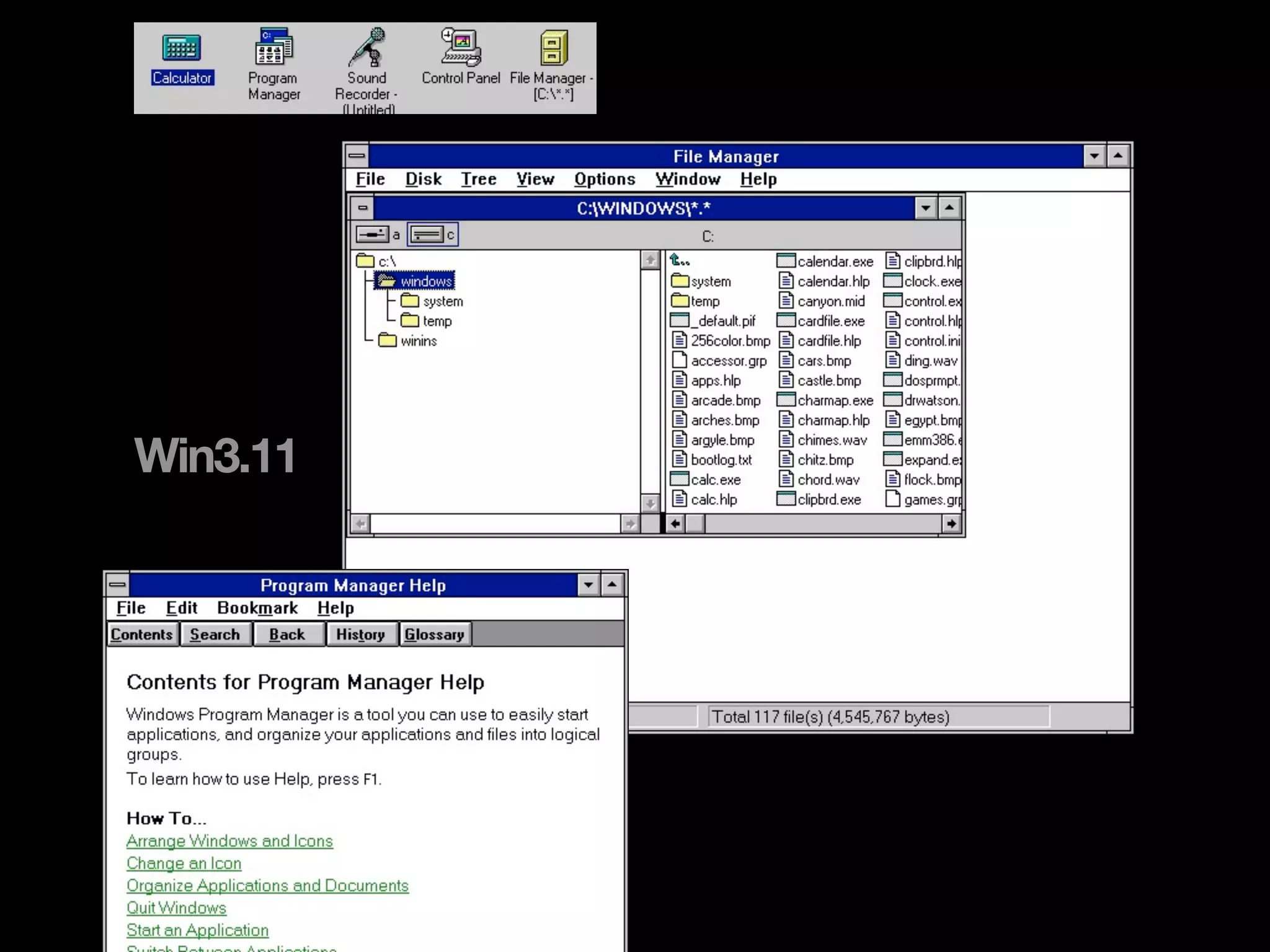Viewport: 1270px width, 952px height.
Task: Select games.grp file
Action: [924, 500]
